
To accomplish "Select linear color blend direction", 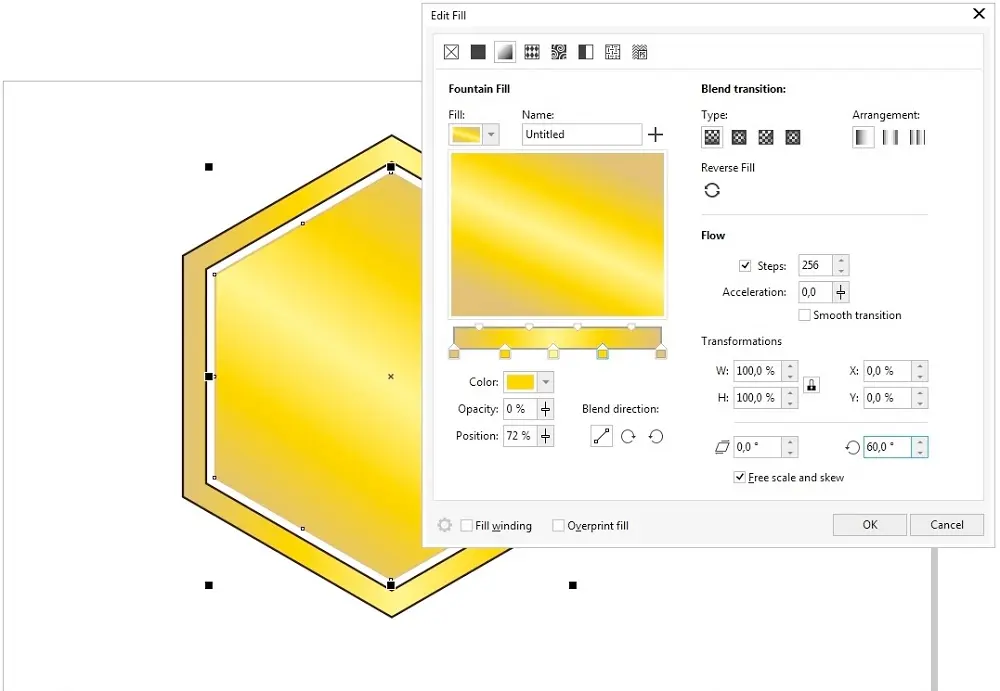I will (601, 436).
